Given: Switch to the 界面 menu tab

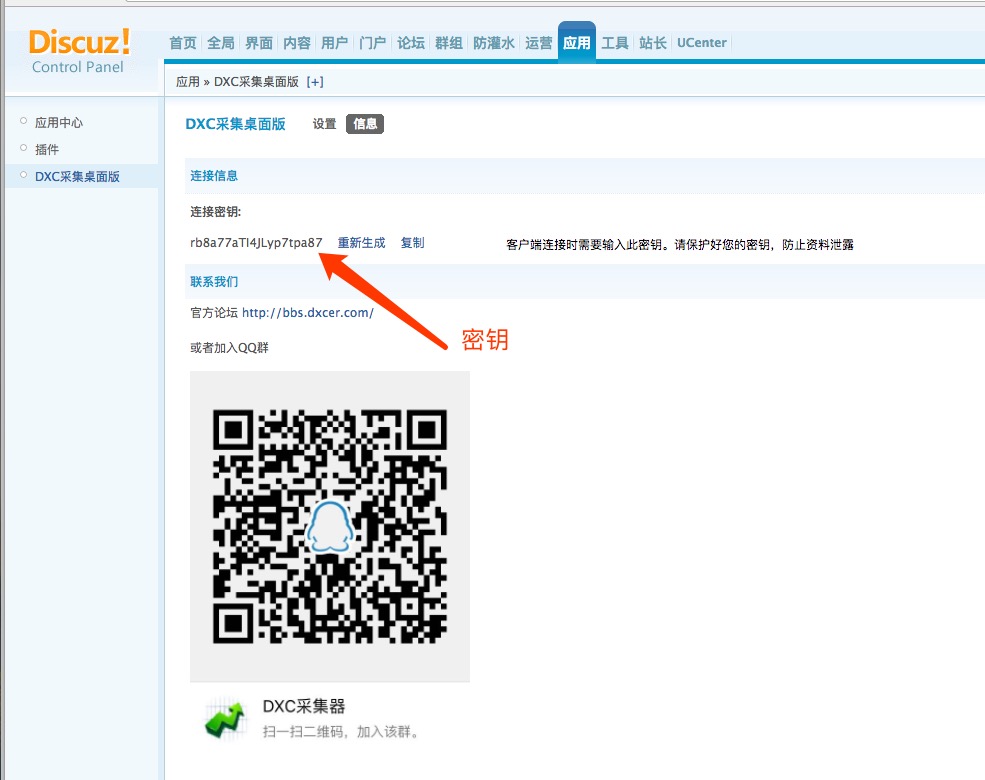Looking at the screenshot, I should click(x=259, y=43).
